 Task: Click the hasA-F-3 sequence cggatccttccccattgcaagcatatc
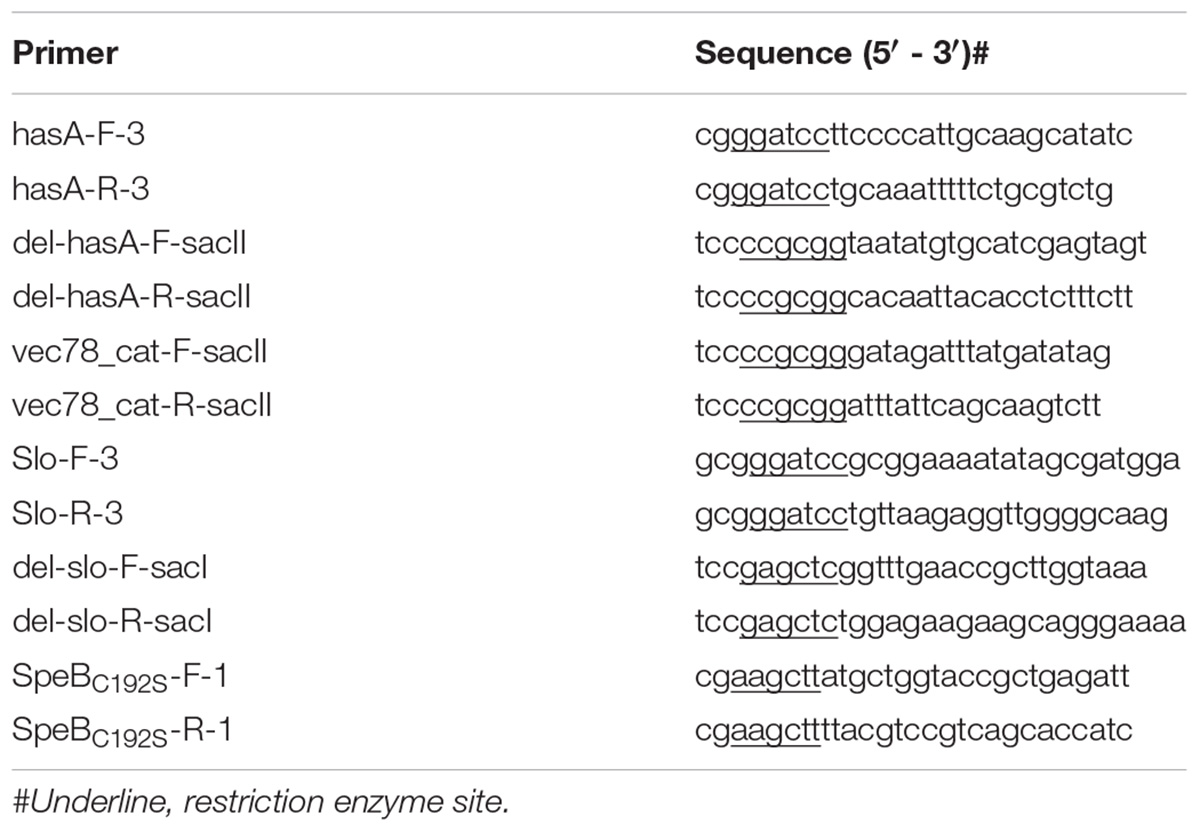click(914, 135)
